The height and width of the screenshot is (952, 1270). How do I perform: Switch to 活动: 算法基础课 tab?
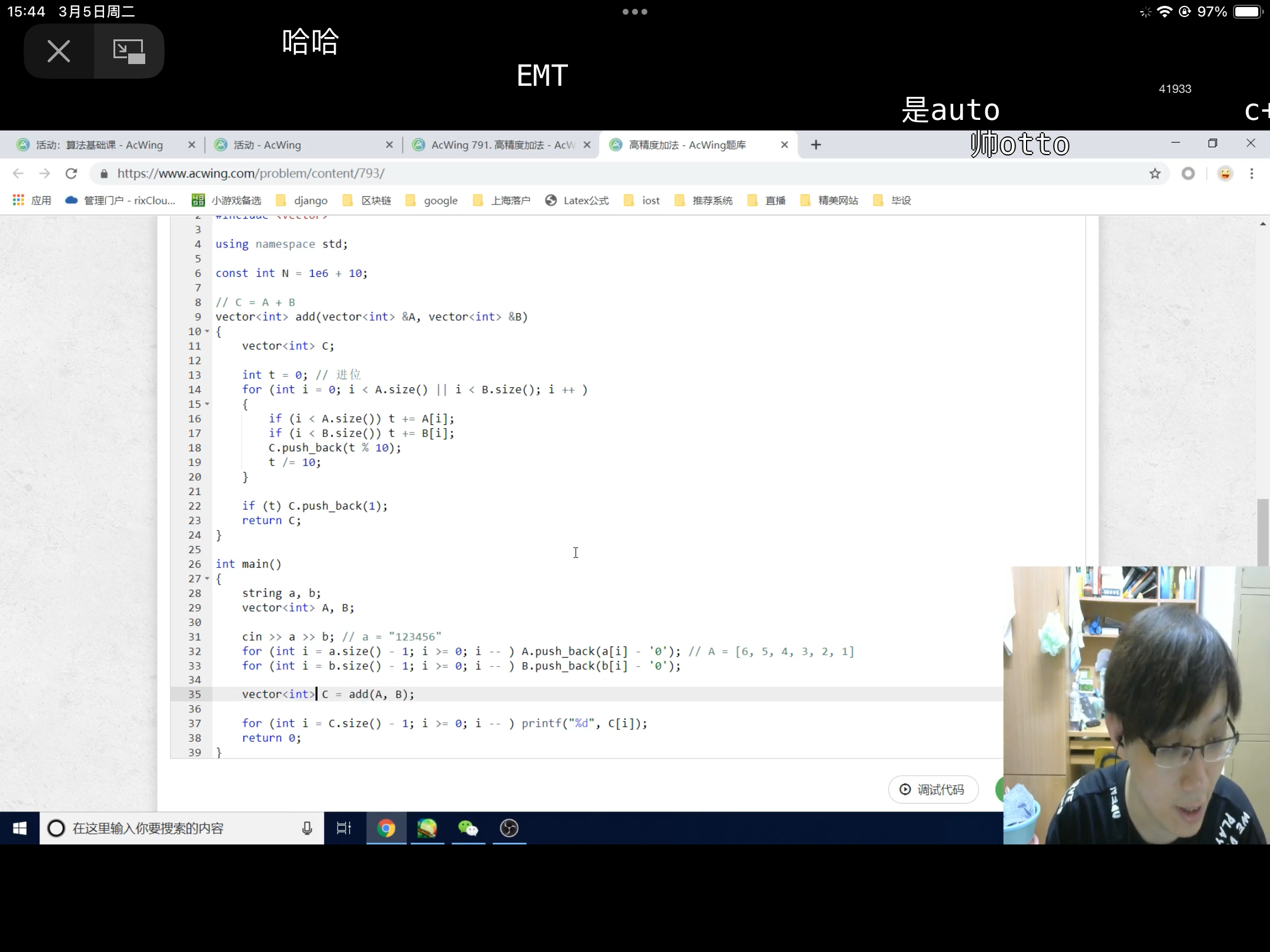(99, 145)
